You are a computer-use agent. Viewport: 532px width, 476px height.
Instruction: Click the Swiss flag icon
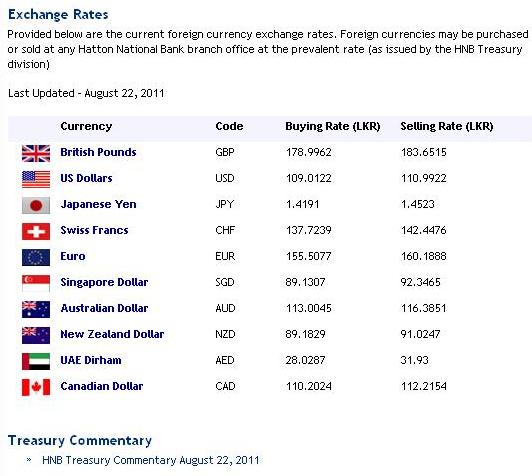coord(36,231)
